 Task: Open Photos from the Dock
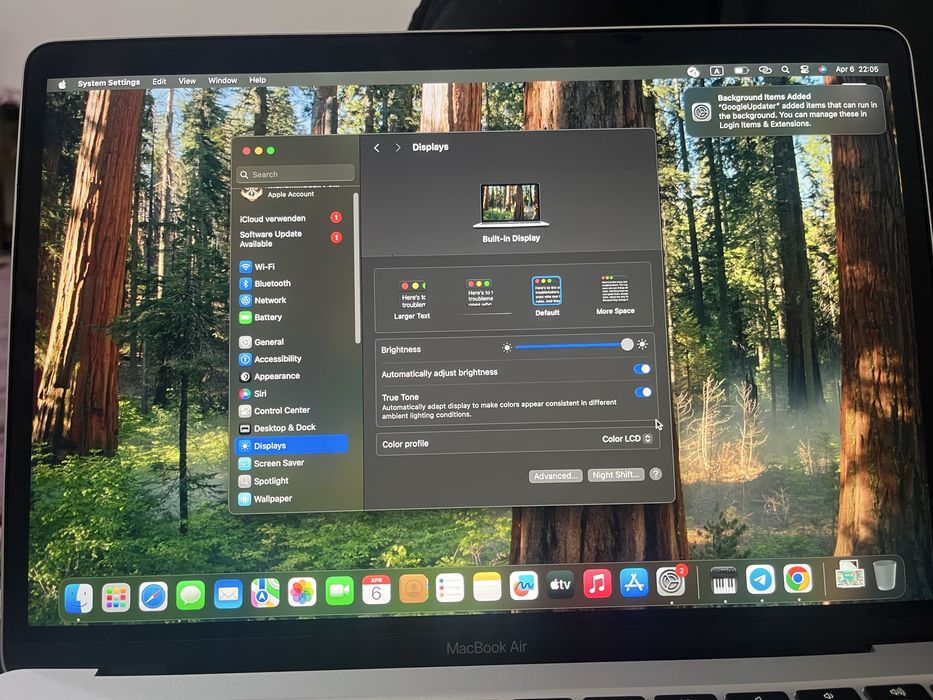point(302,592)
